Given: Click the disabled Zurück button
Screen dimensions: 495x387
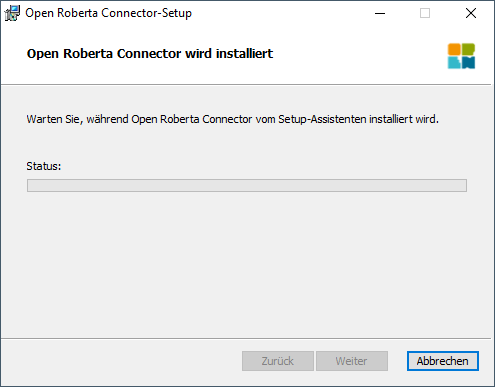Looking at the screenshot, I should 278,361.
